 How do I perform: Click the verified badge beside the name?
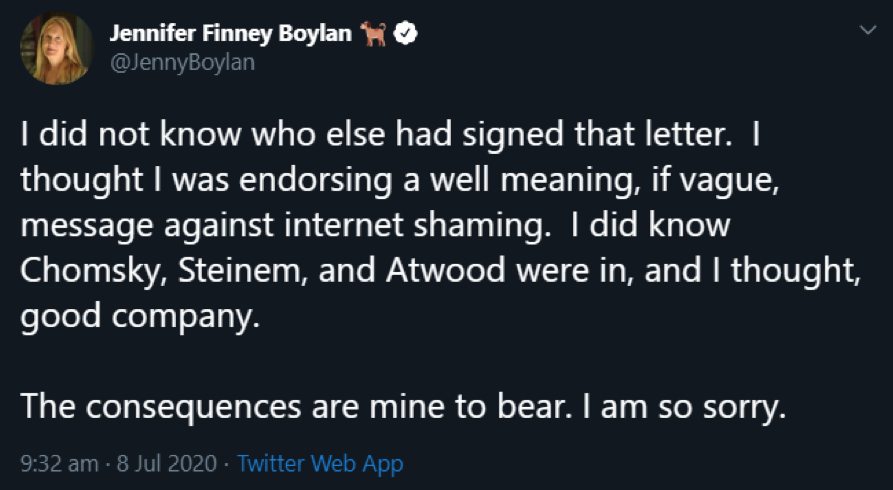[406, 34]
